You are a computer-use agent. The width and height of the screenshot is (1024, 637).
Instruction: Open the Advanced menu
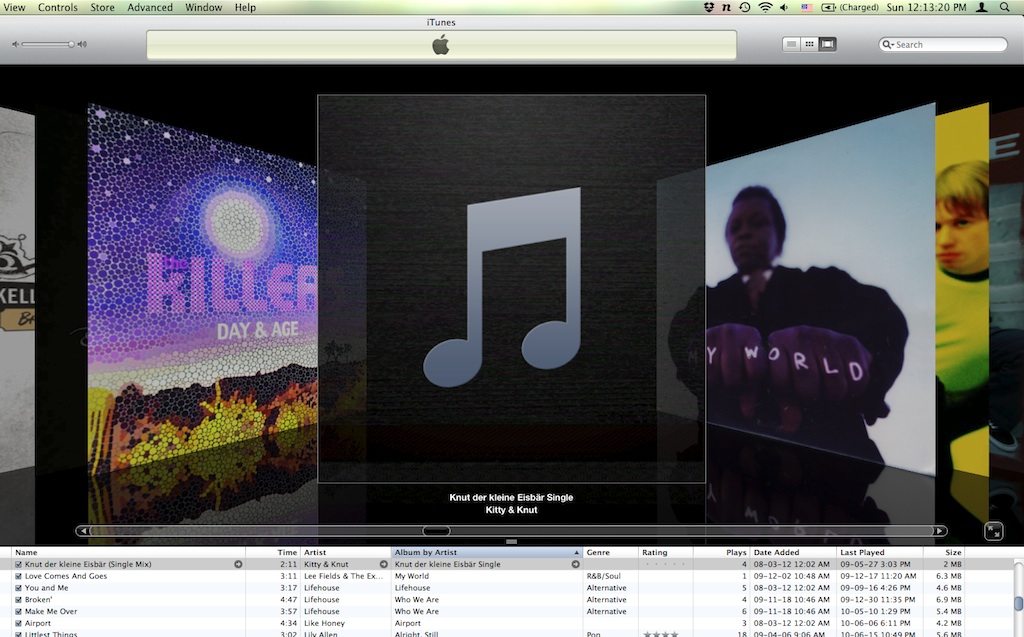pos(150,7)
